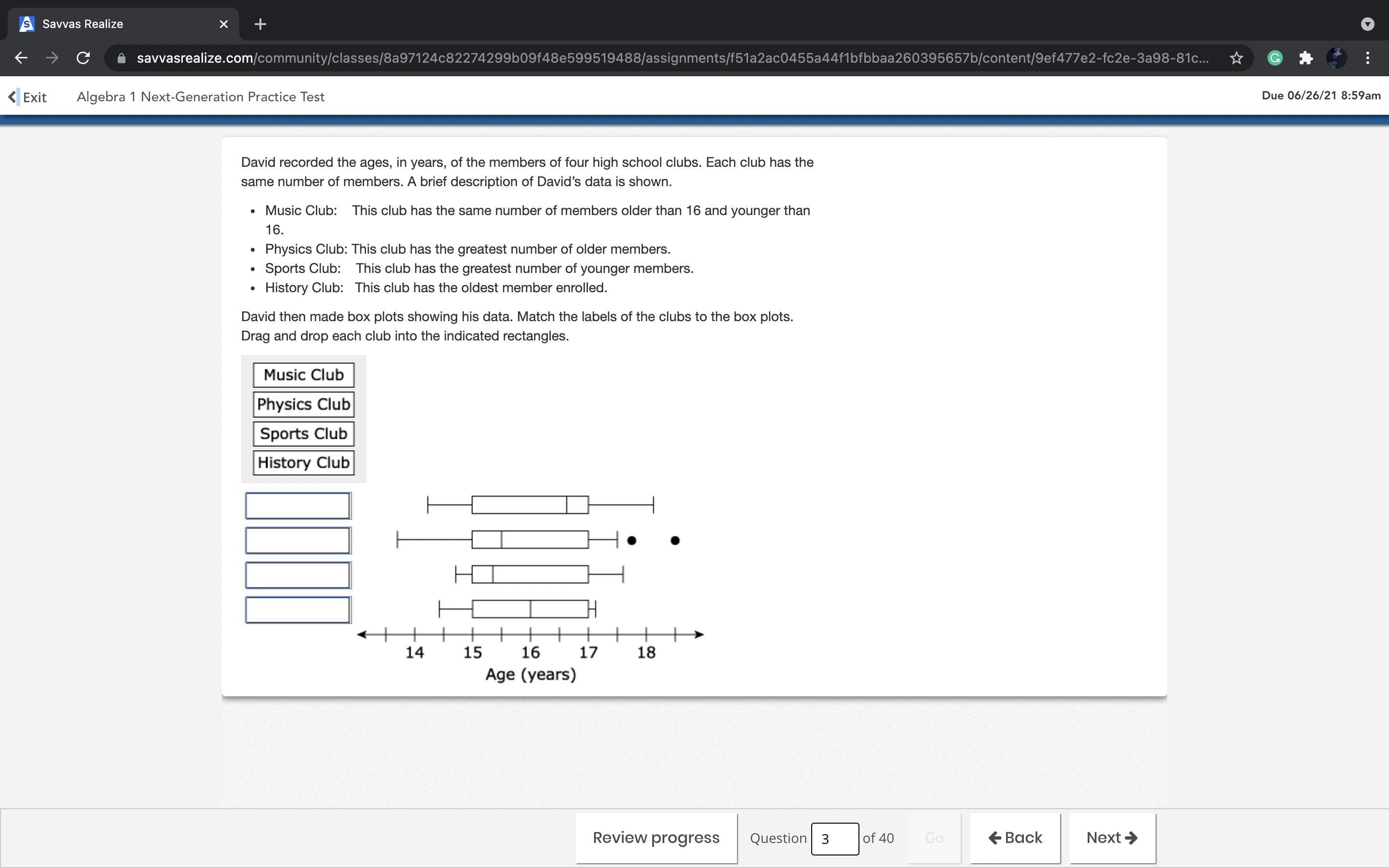
Task: Click the browser back arrow
Action: 21,58
